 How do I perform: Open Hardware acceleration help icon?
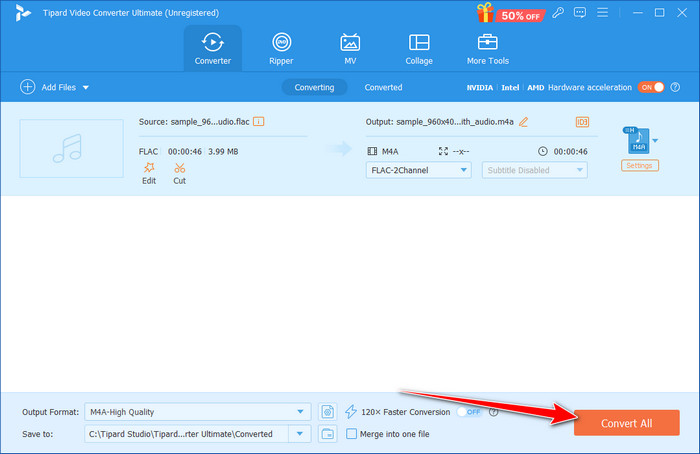tap(675, 87)
